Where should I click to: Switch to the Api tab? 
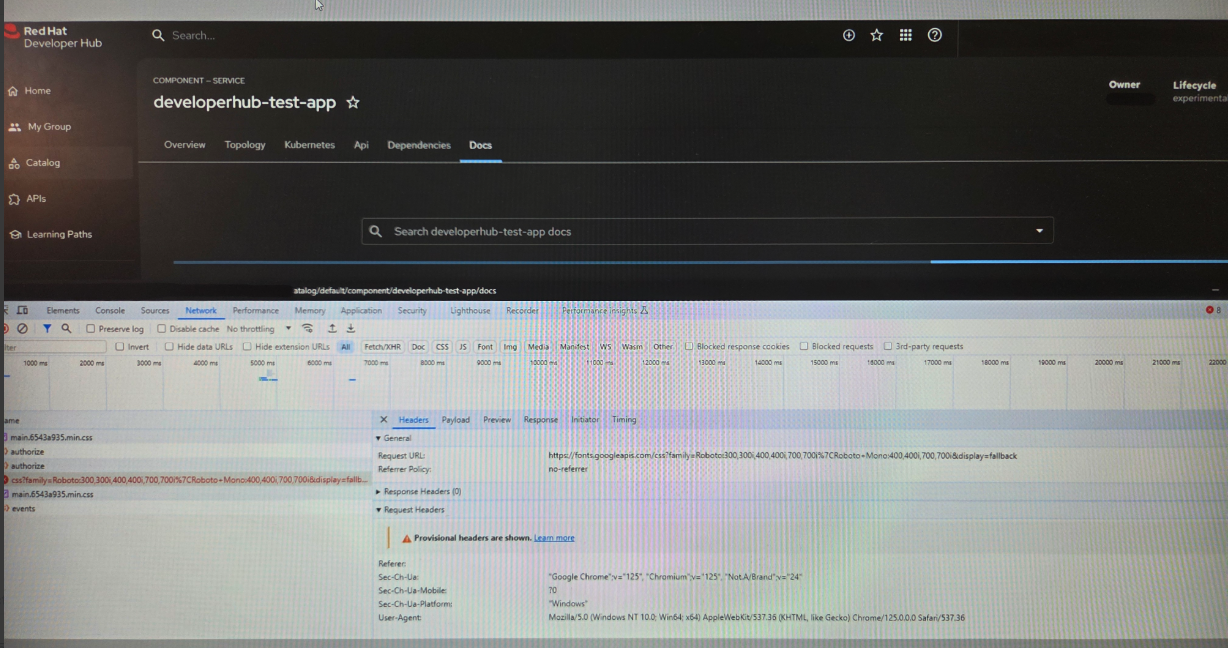point(361,145)
